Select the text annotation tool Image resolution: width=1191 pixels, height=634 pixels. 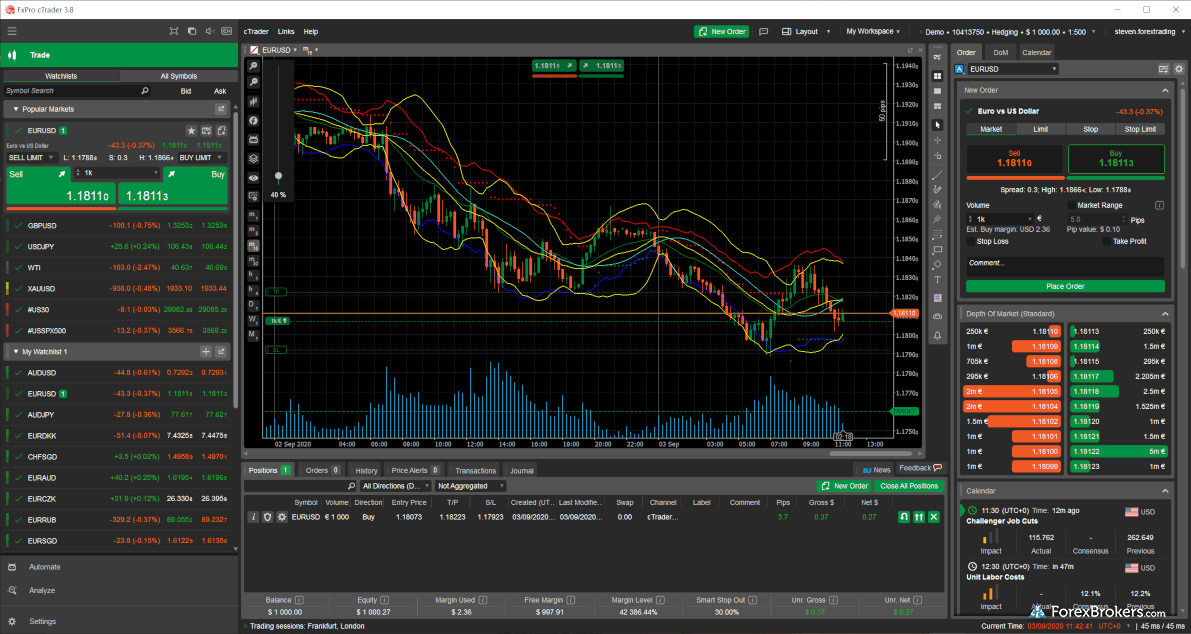pyautogui.click(x=937, y=280)
